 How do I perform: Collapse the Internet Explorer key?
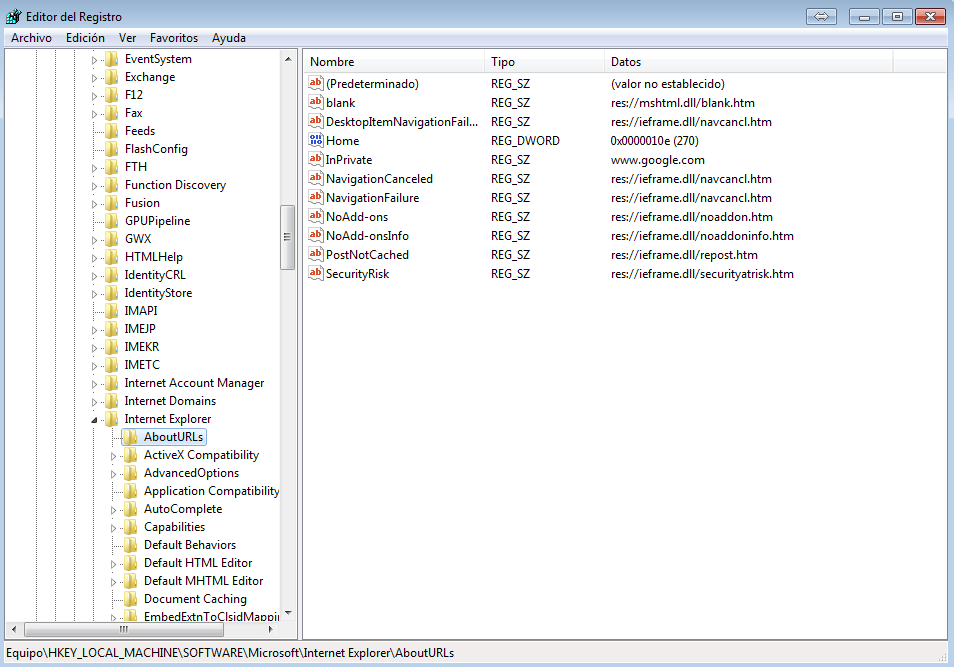(x=94, y=420)
